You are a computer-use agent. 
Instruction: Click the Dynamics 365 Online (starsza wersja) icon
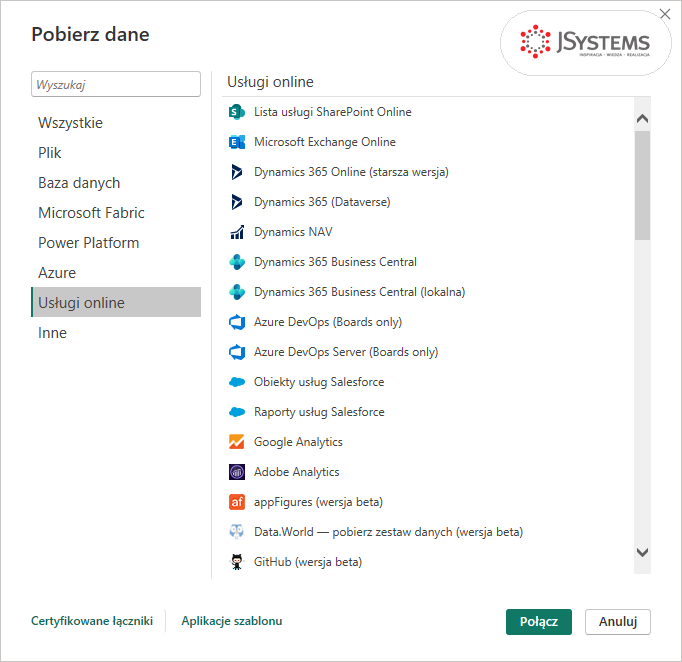[x=237, y=172]
